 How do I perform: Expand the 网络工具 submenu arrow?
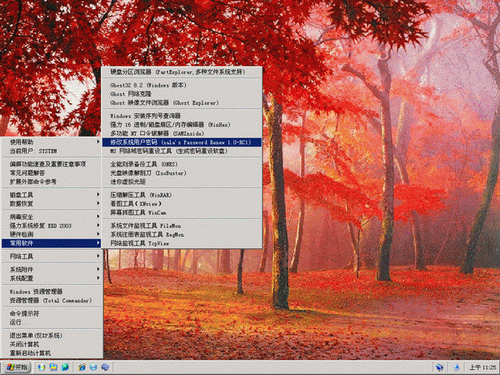98,256
